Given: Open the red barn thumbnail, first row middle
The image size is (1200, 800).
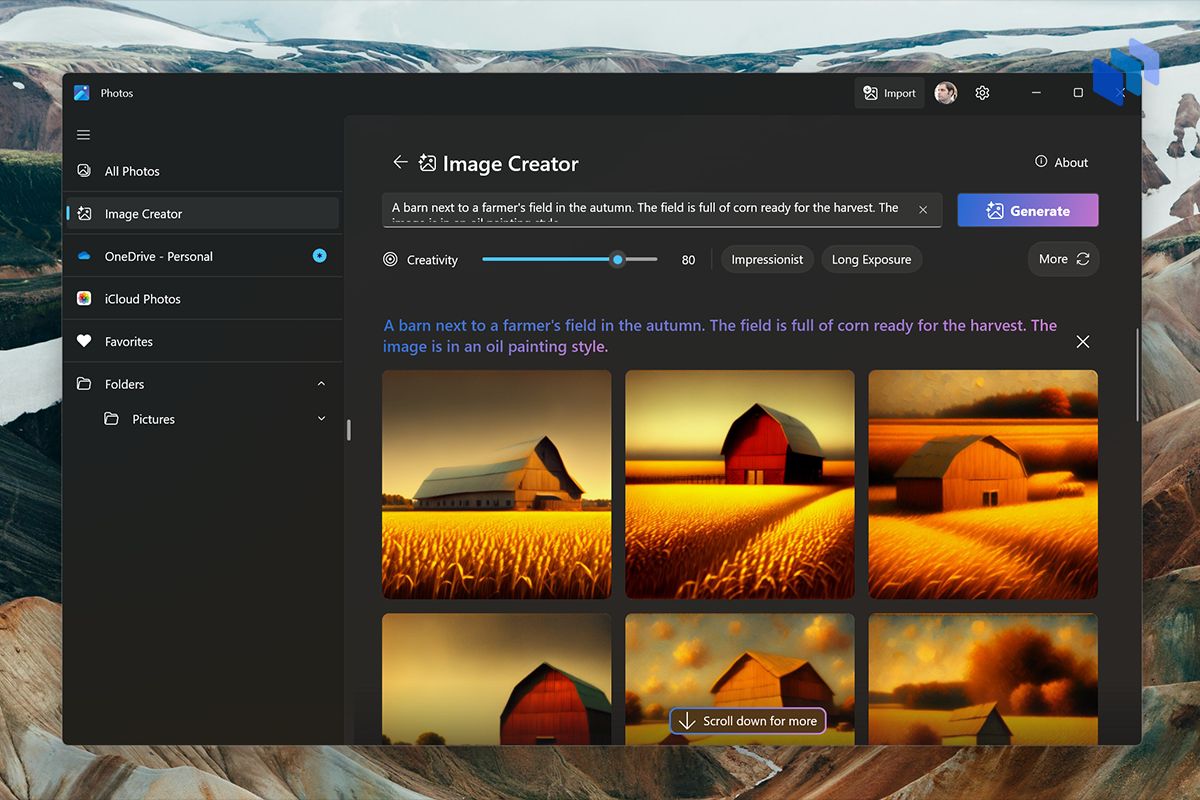Looking at the screenshot, I should click(740, 485).
